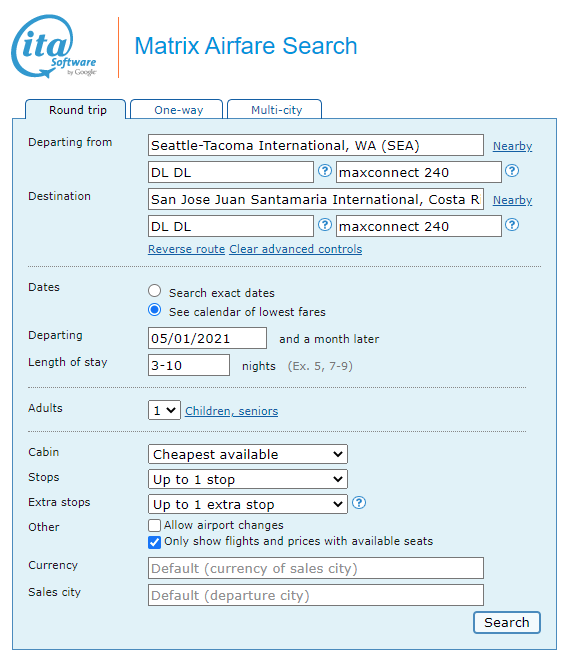Click the ITA Software logo
564x659 pixels.
[x=54, y=46]
